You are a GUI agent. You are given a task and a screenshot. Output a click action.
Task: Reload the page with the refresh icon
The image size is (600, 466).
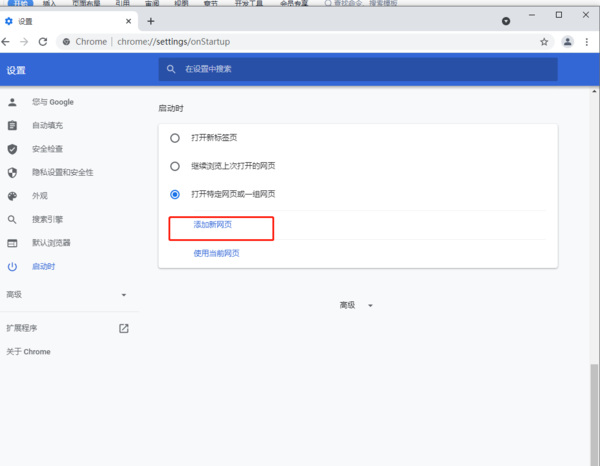pos(43,41)
